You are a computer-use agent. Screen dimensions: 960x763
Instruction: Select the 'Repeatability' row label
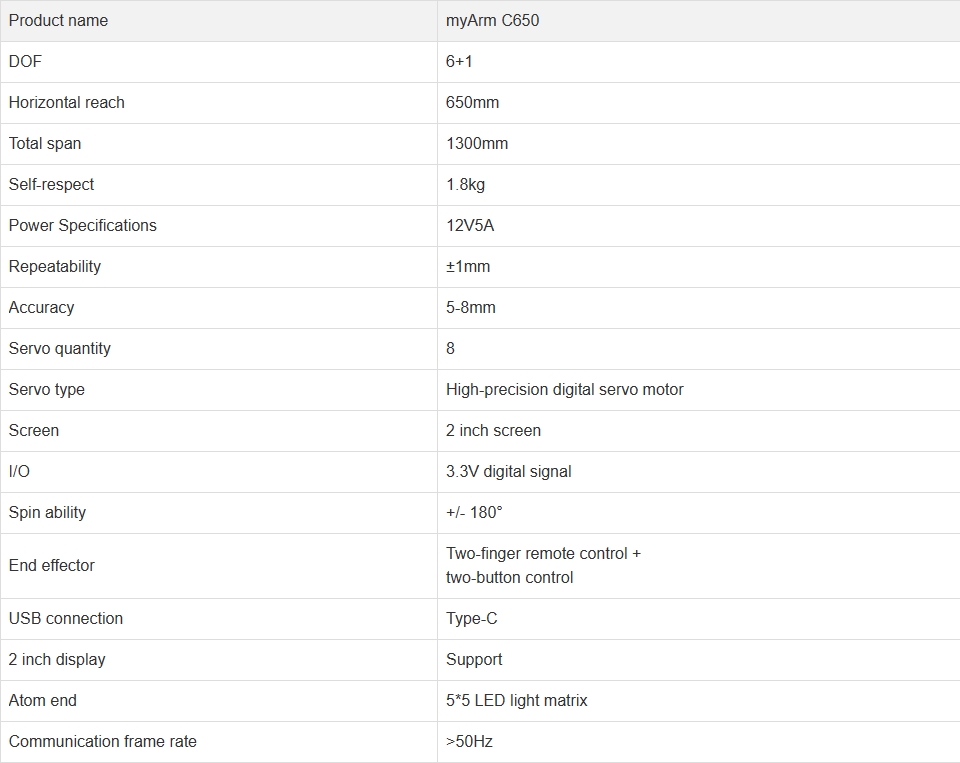[x=54, y=267]
